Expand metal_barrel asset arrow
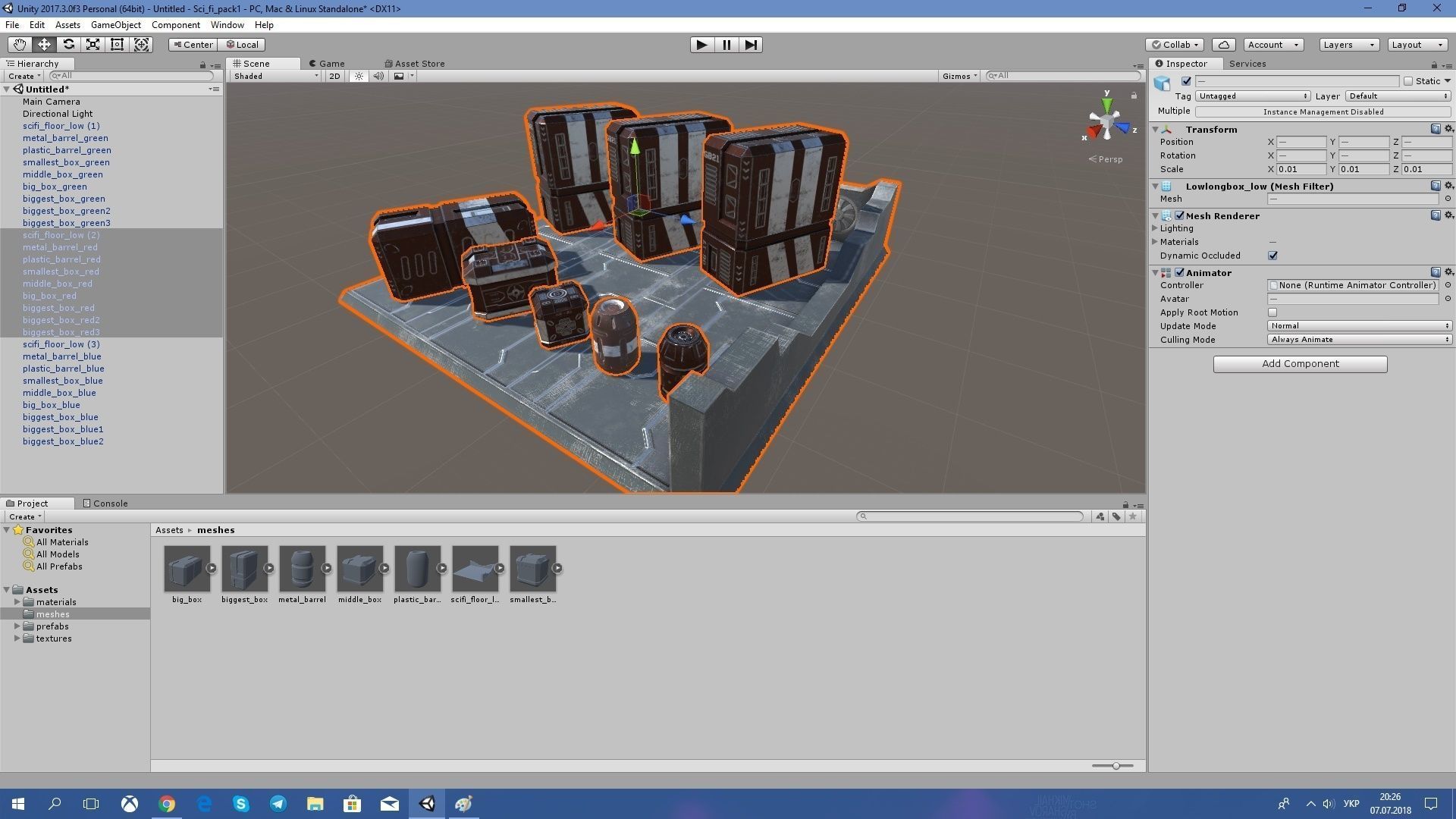 pyautogui.click(x=327, y=568)
